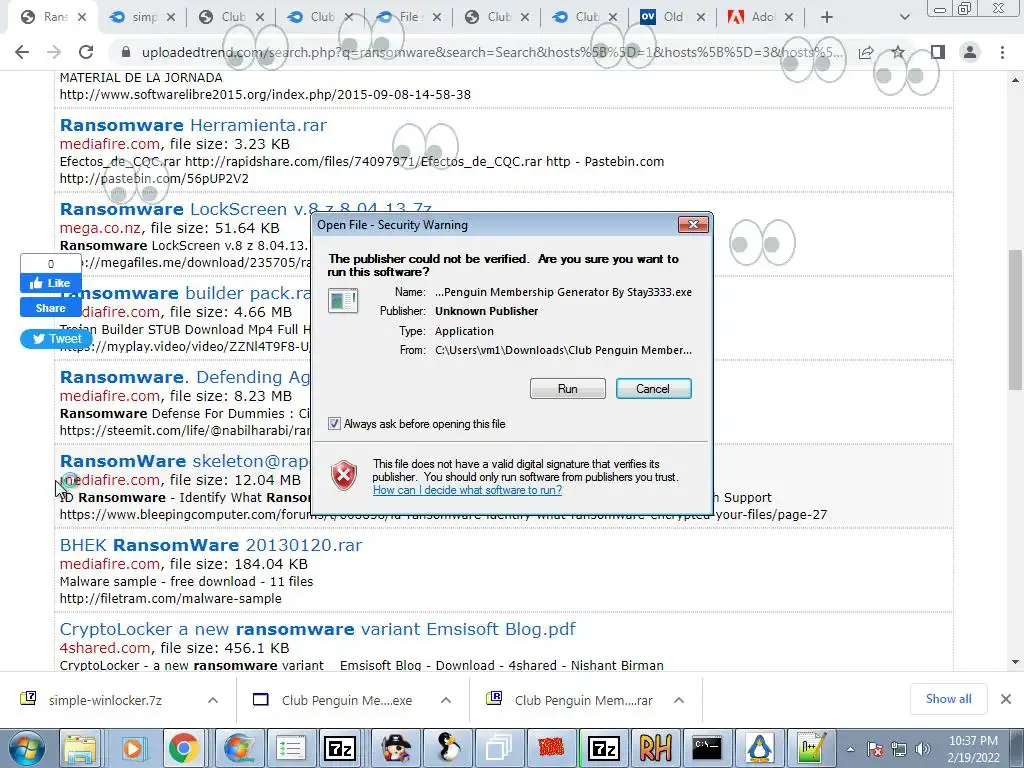Click the Chrome back arrow
This screenshot has width=1024, height=768.
[x=22, y=52]
